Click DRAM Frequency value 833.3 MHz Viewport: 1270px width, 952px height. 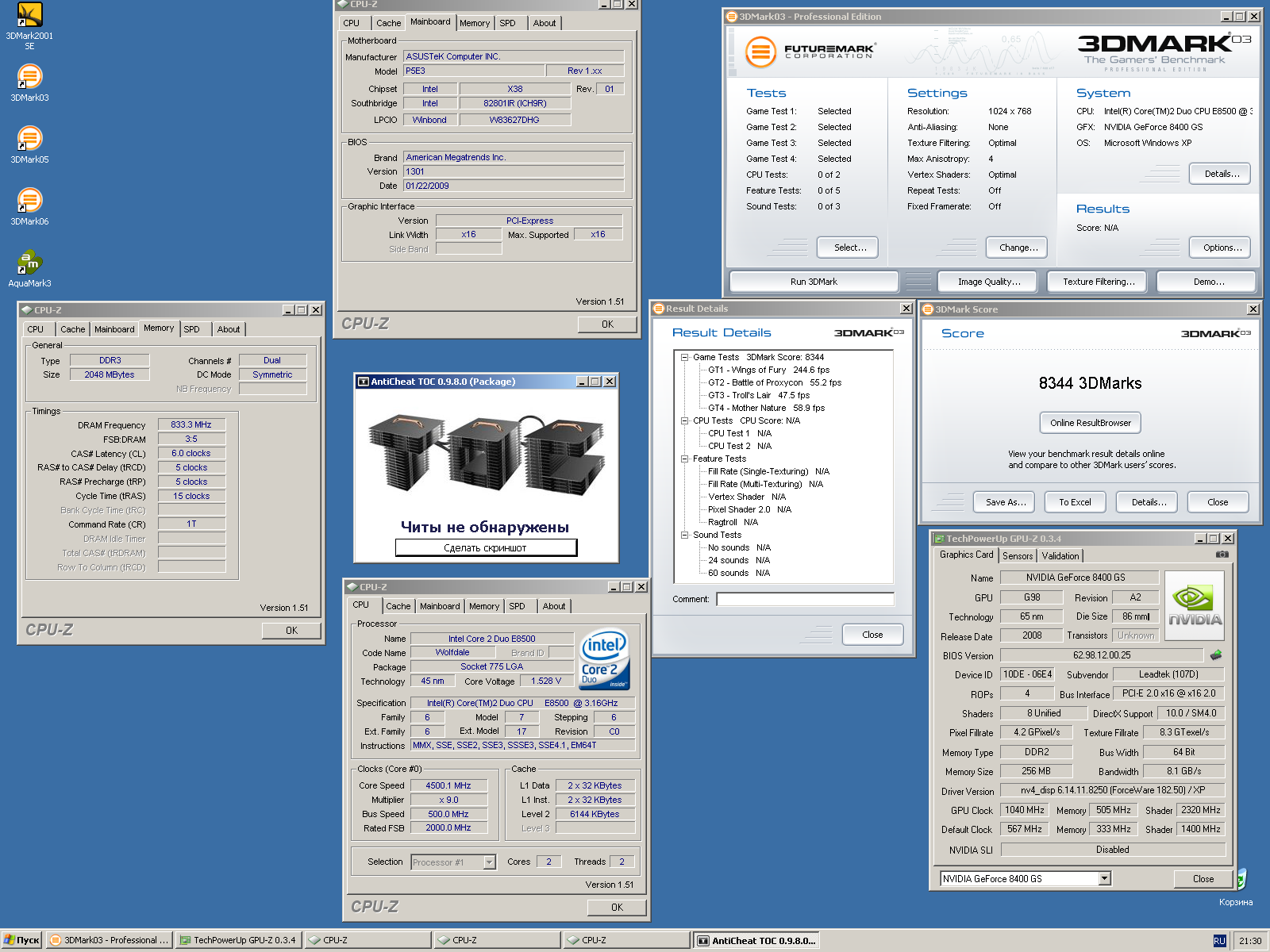pyautogui.click(x=191, y=424)
